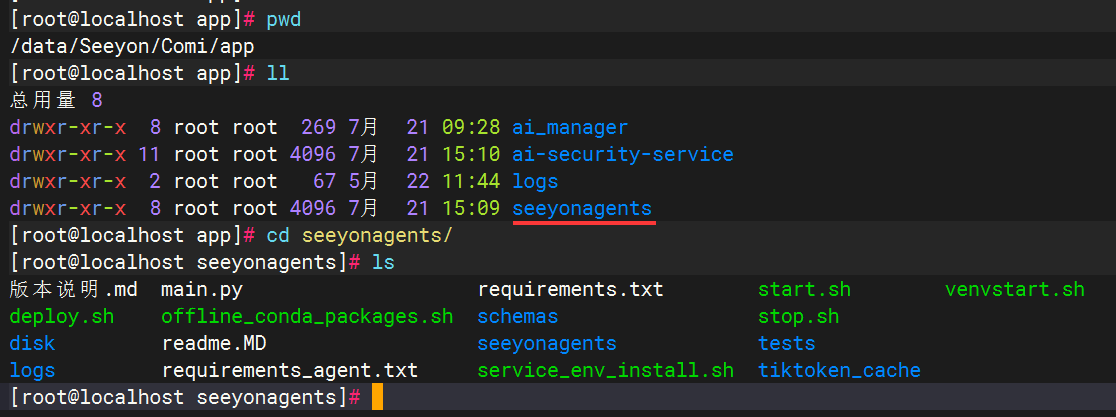Select venvstart.sh in the file listing
Viewport: 1116px width, 417px height.
click(x=1014, y=290)
